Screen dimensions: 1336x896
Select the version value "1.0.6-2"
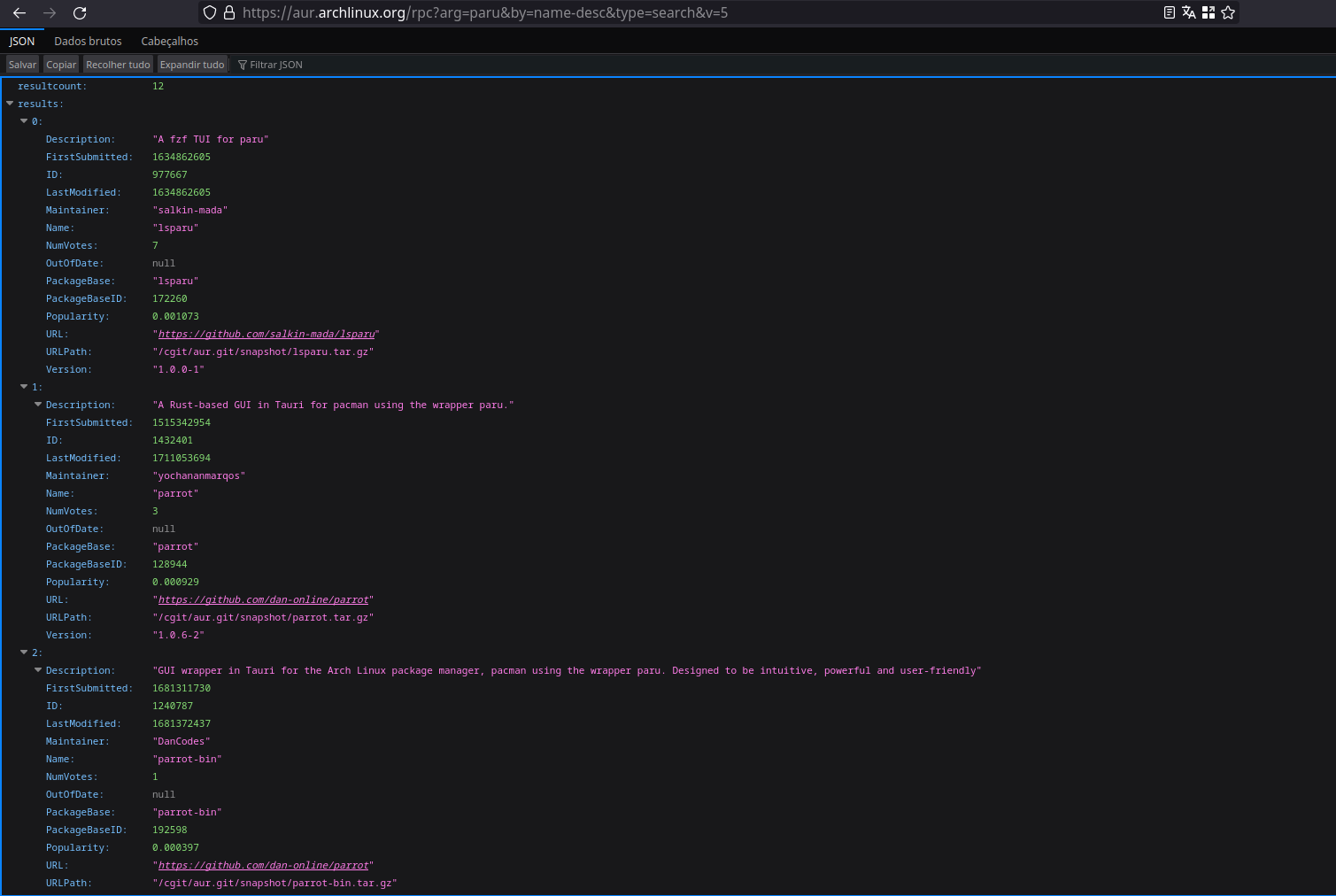[179, 635]
